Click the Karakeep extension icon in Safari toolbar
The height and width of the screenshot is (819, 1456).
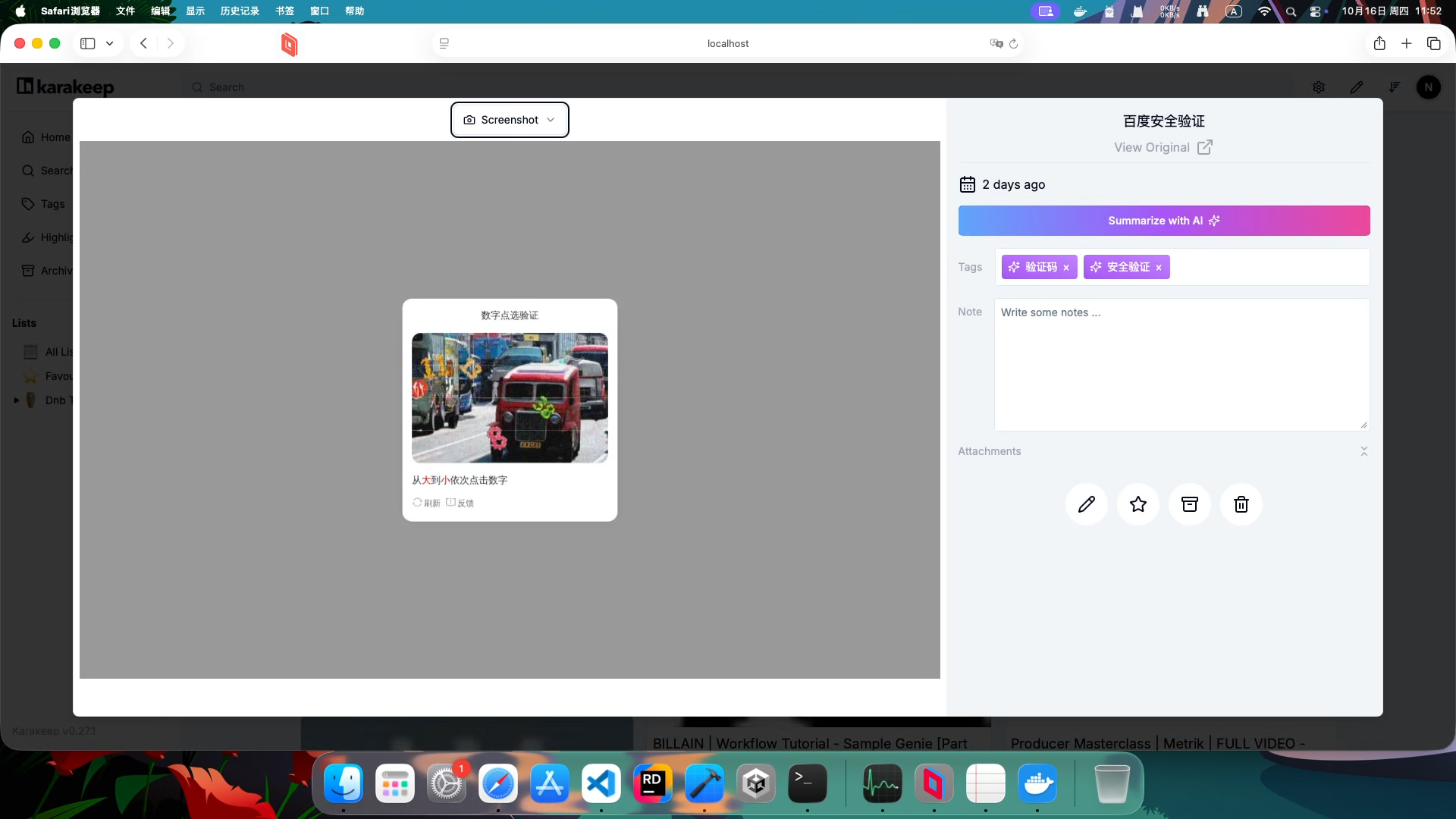289,44
